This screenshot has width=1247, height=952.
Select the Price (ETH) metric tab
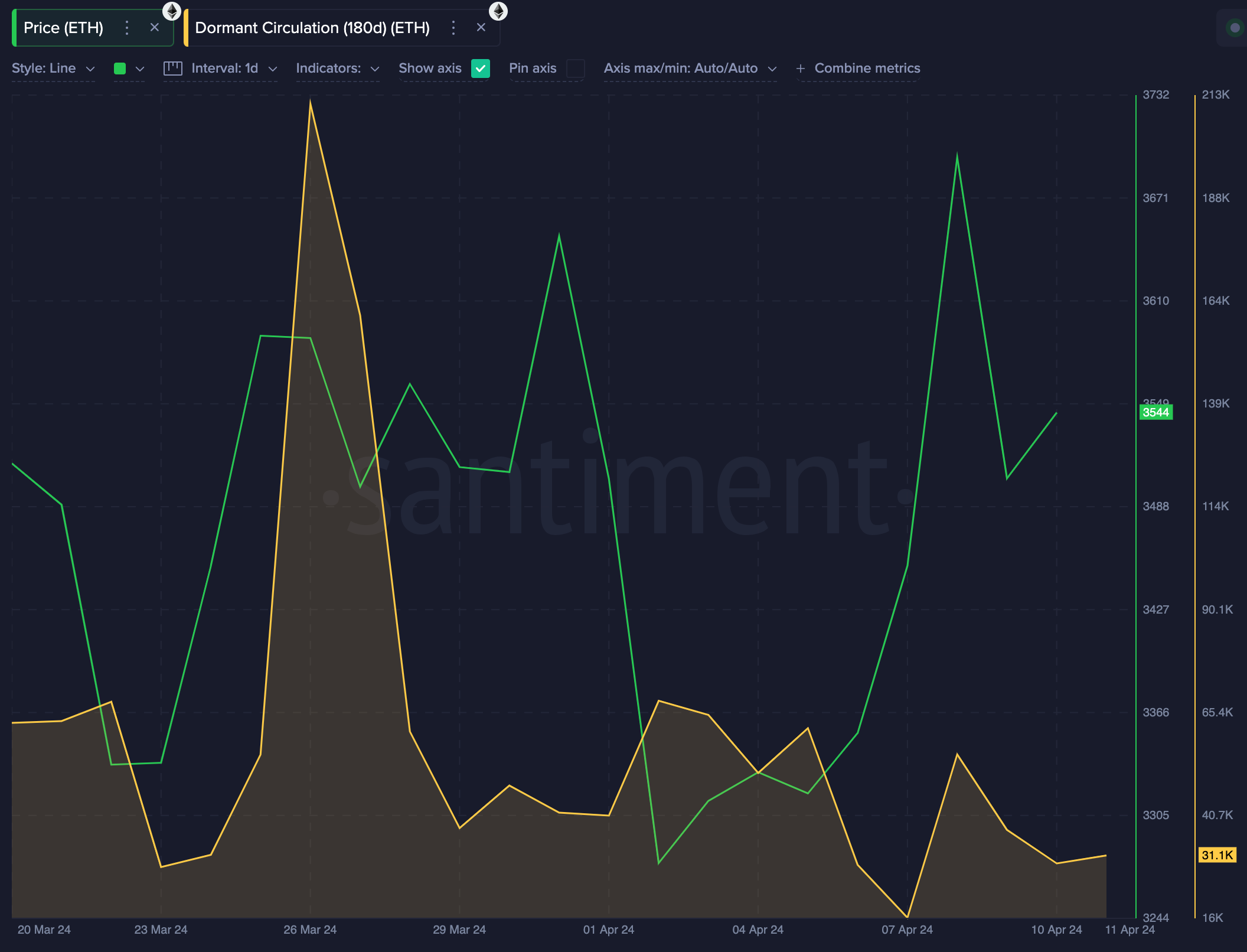(63, 28)
